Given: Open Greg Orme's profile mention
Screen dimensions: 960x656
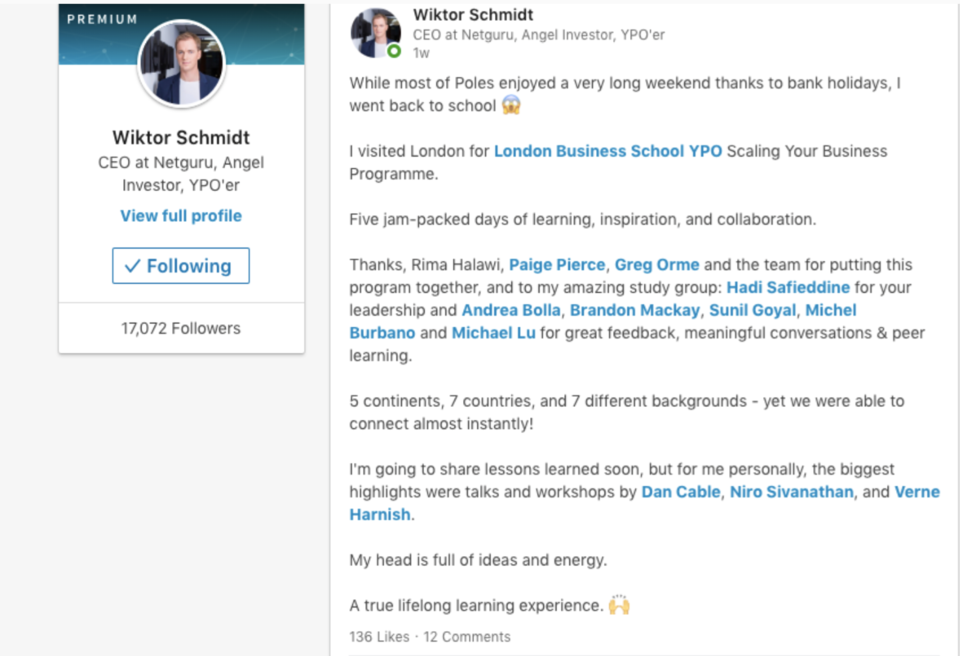Looking at the screenshot, I should point(657,265).
